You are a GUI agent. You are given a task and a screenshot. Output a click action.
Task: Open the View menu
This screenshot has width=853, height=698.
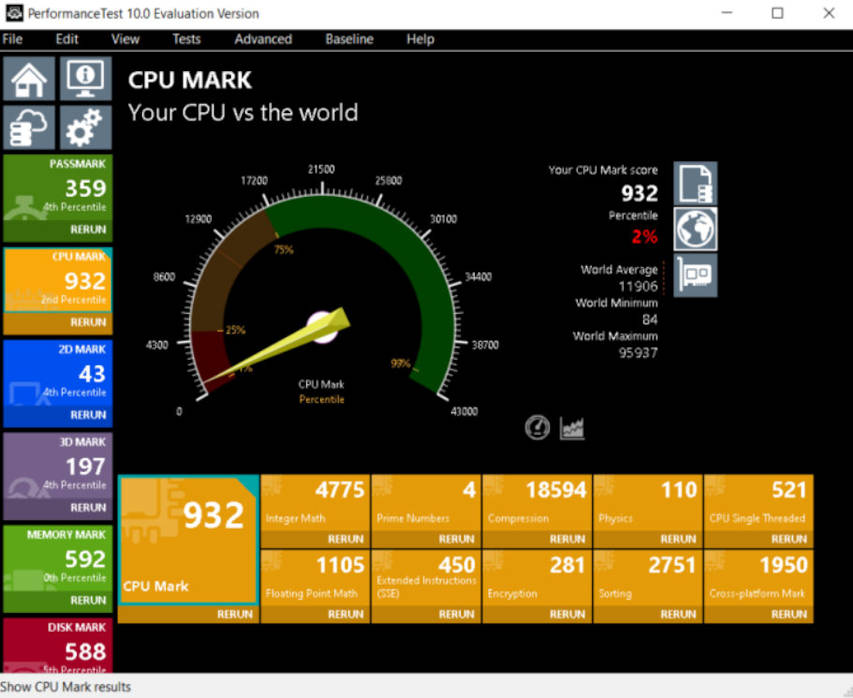[x=125, y=39]
